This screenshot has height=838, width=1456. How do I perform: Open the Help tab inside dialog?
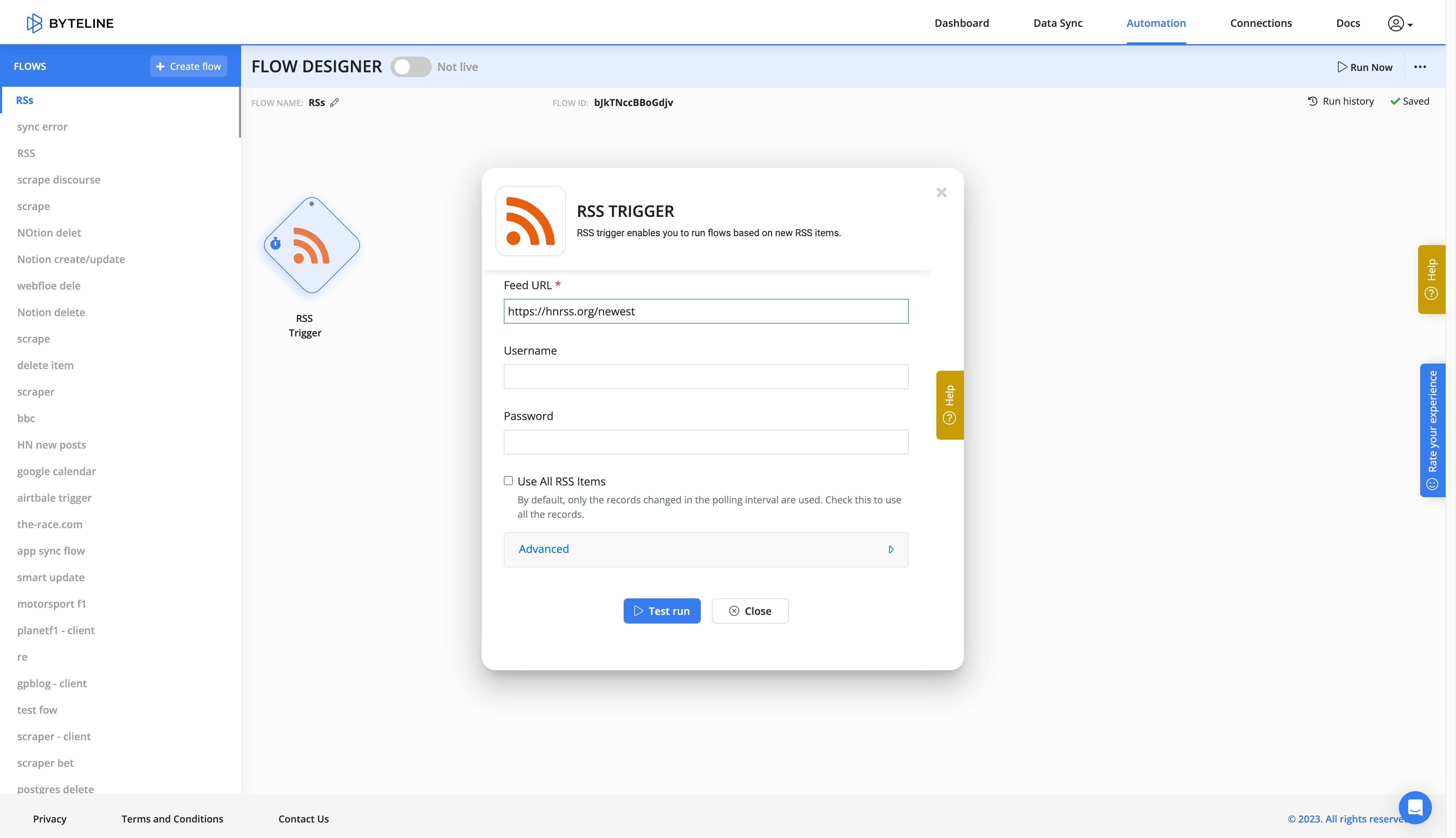coord(949,405)
